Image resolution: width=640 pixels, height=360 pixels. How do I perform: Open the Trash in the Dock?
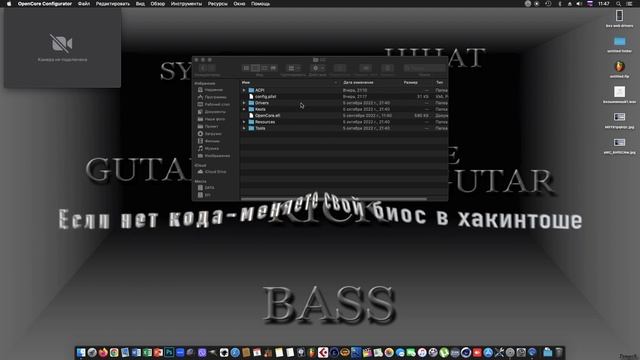tap(559, 353)
